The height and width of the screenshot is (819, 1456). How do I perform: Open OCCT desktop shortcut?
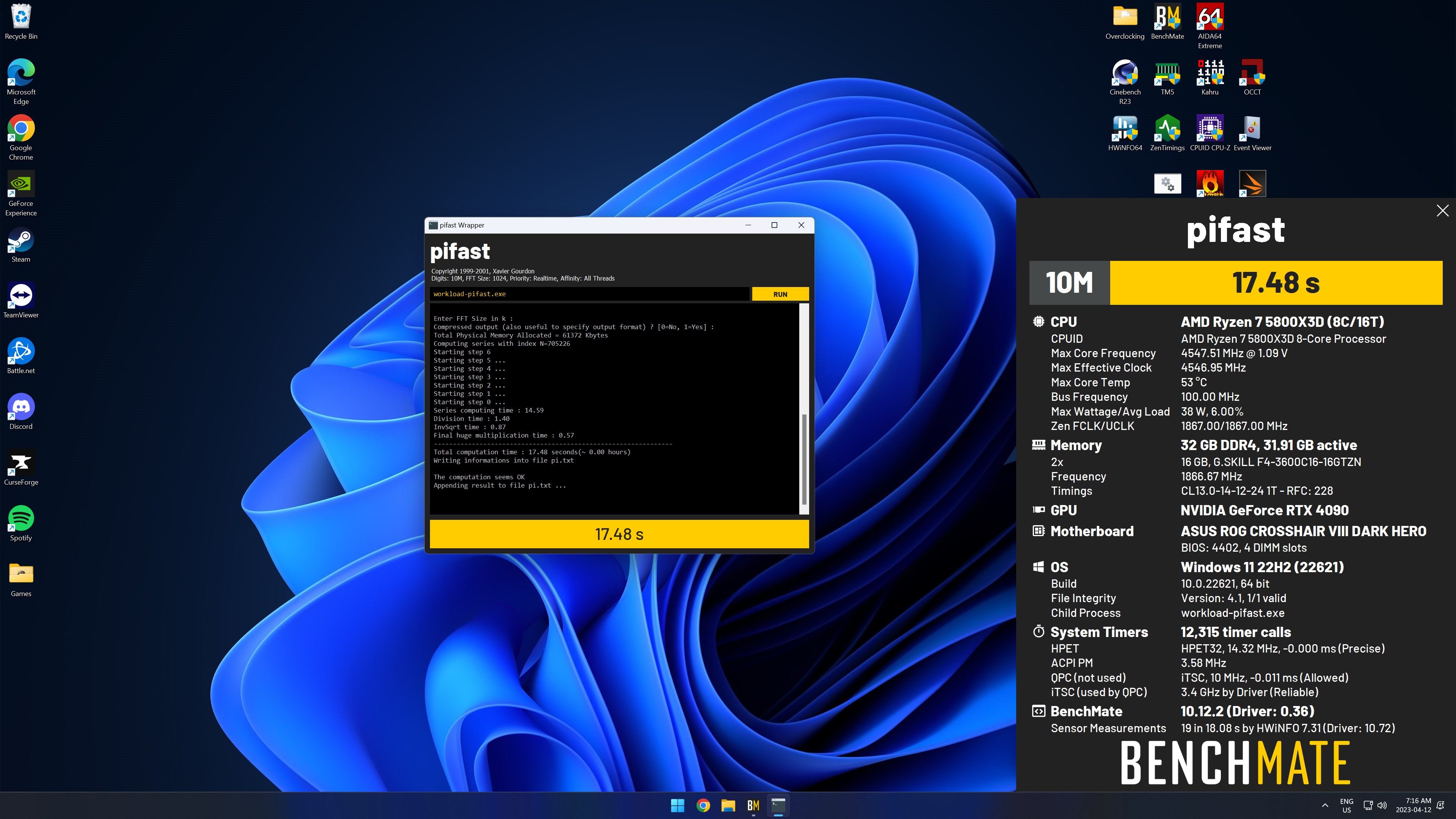(1252, 77)
